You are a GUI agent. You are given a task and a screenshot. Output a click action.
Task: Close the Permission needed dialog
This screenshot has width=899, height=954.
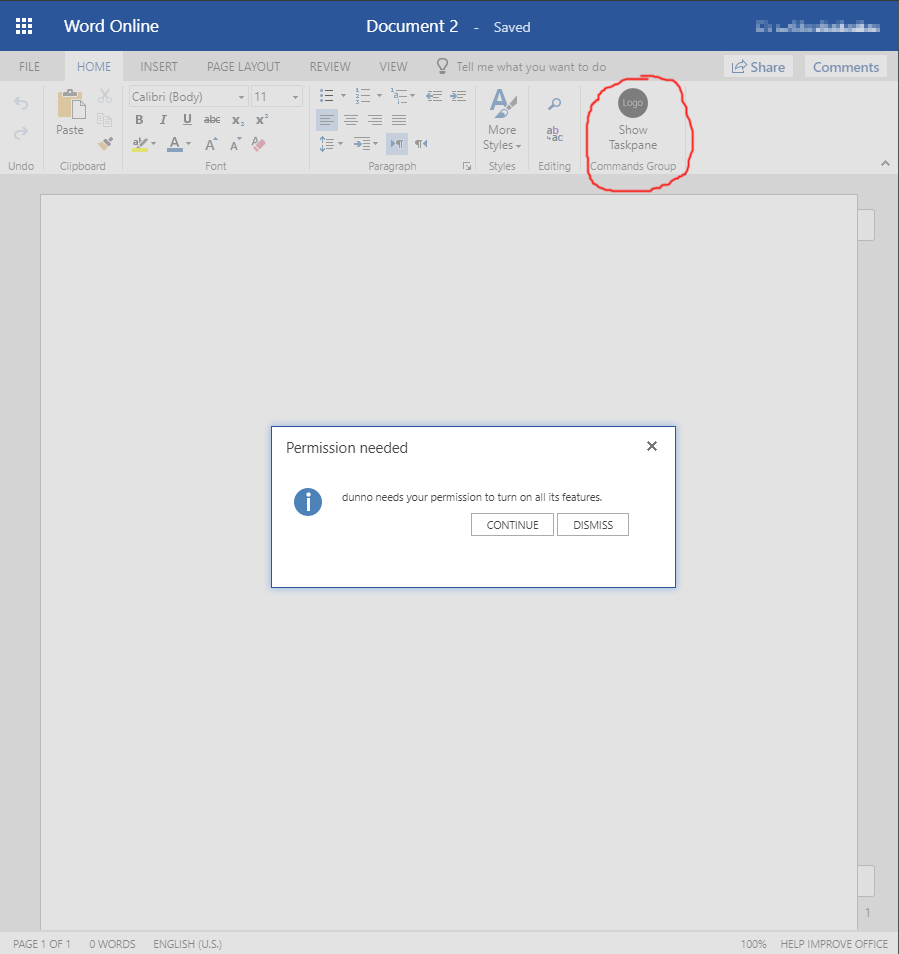(x=652, y=446)
